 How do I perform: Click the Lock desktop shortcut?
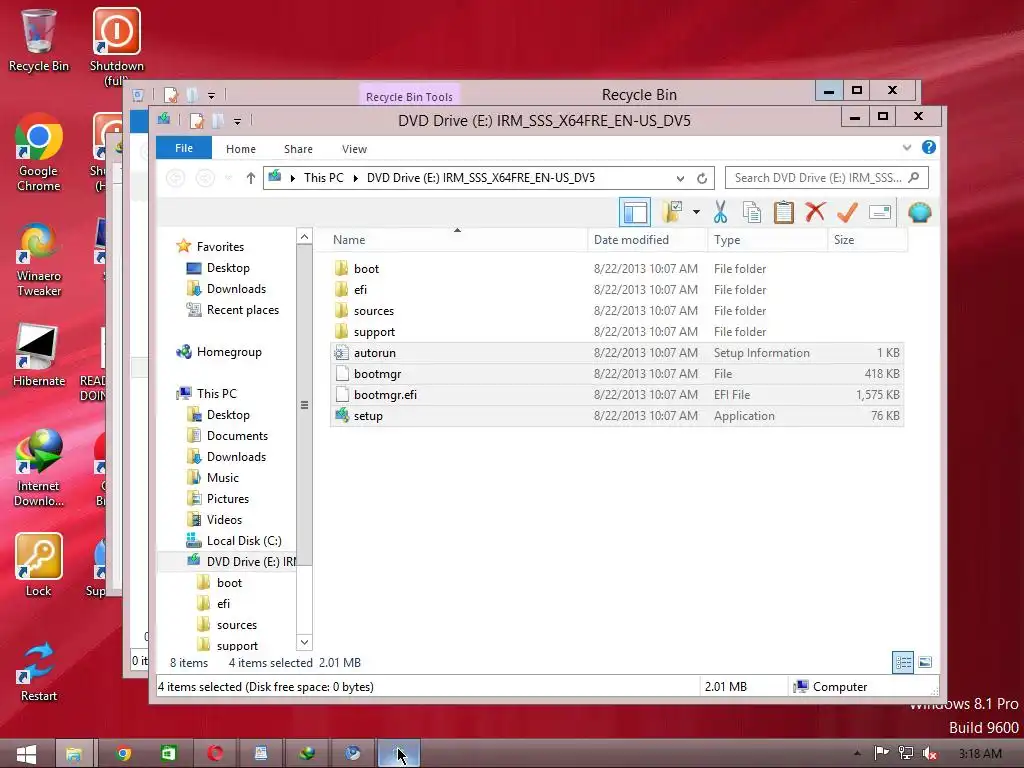click(x=39, y=566)
